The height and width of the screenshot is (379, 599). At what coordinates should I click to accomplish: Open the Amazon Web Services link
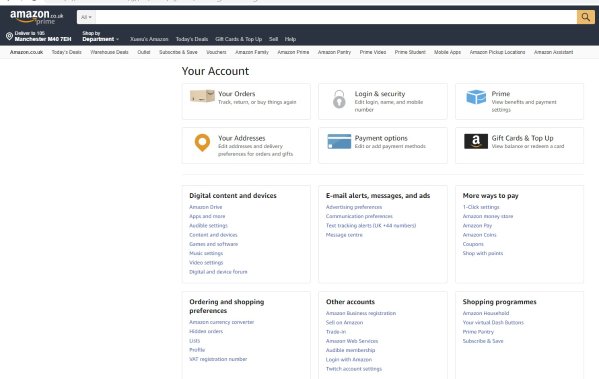[352, 341]
